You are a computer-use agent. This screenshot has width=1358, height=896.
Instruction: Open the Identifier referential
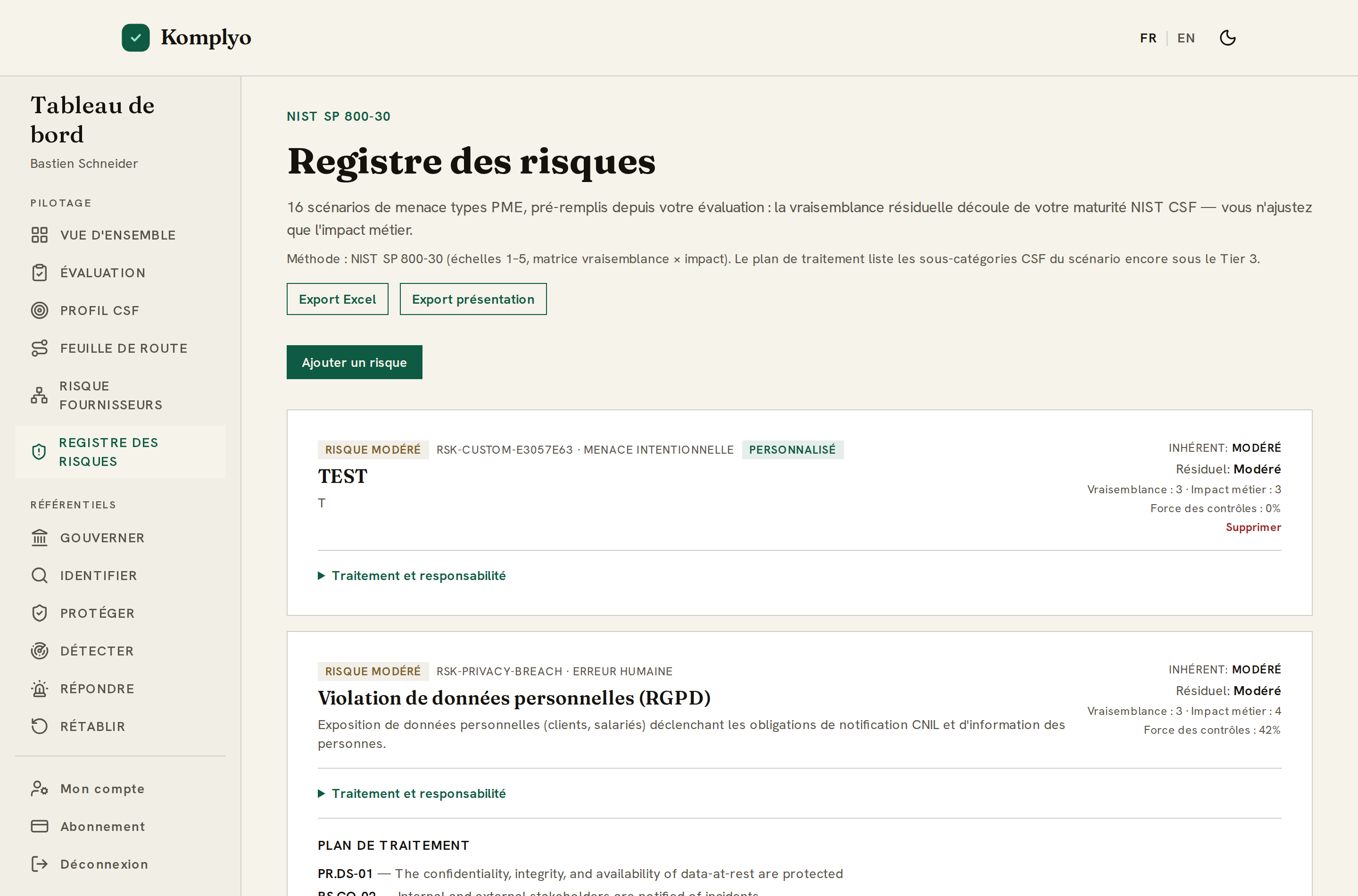coord(120,575)
